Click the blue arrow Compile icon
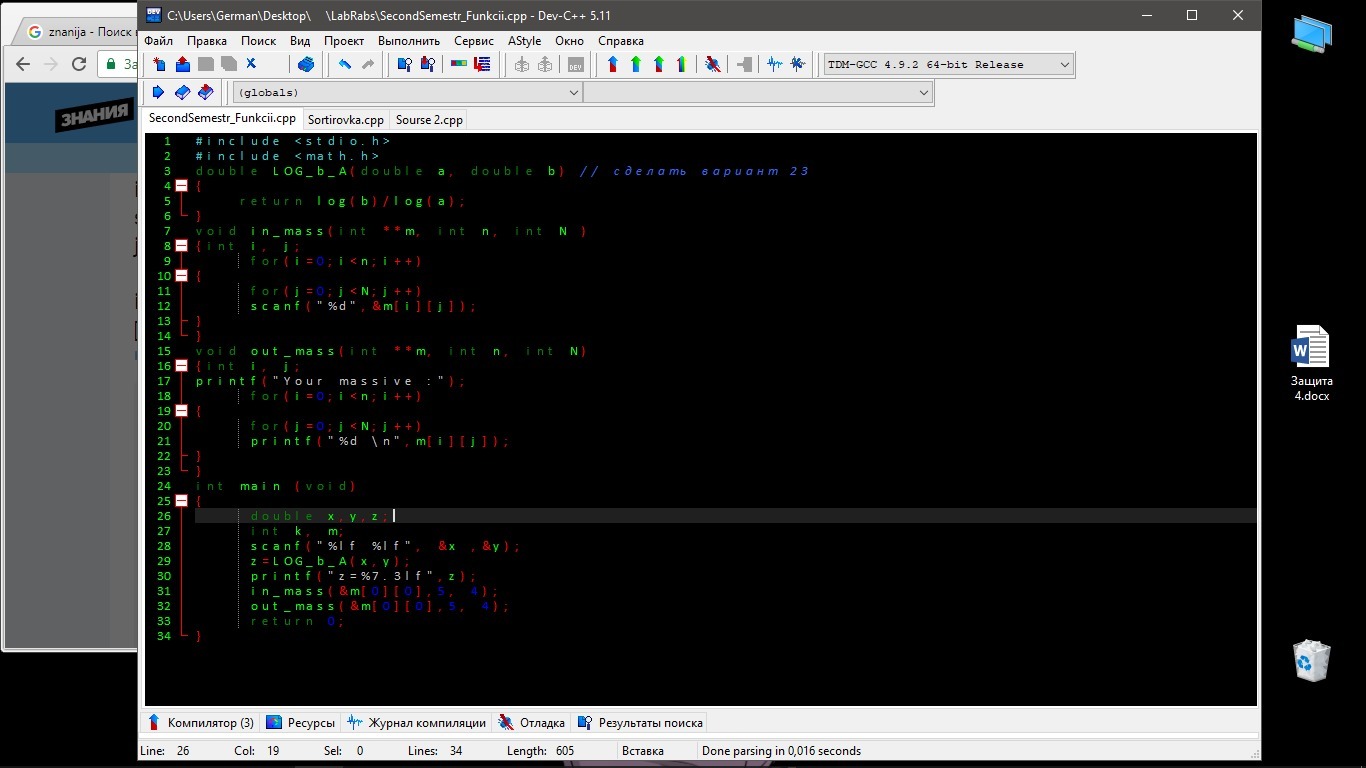 [x=613, y=64]
